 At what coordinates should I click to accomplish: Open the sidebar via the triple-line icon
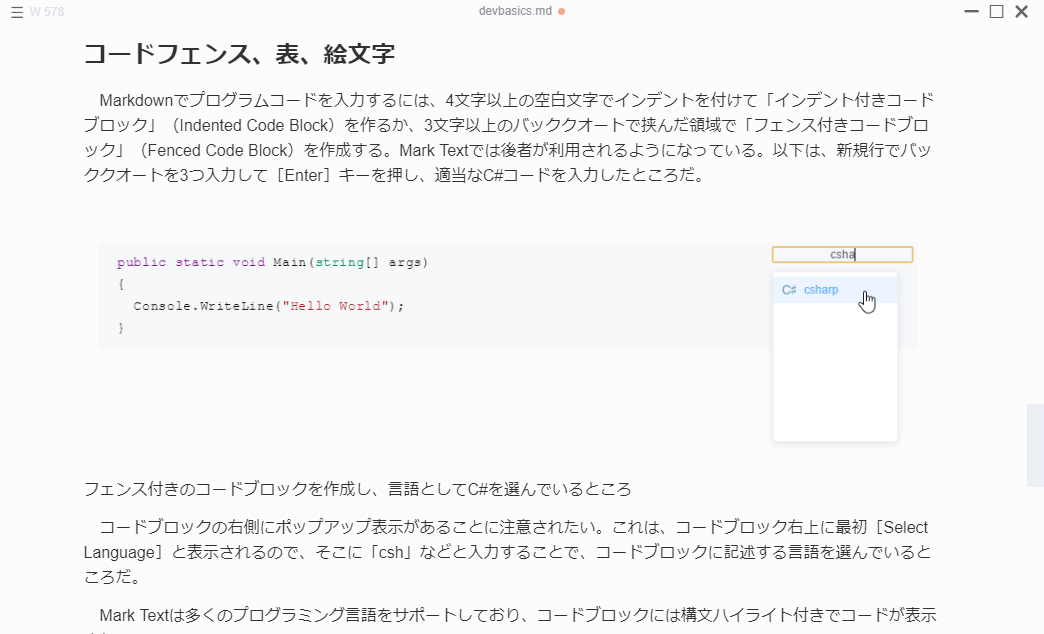[14, 11]
